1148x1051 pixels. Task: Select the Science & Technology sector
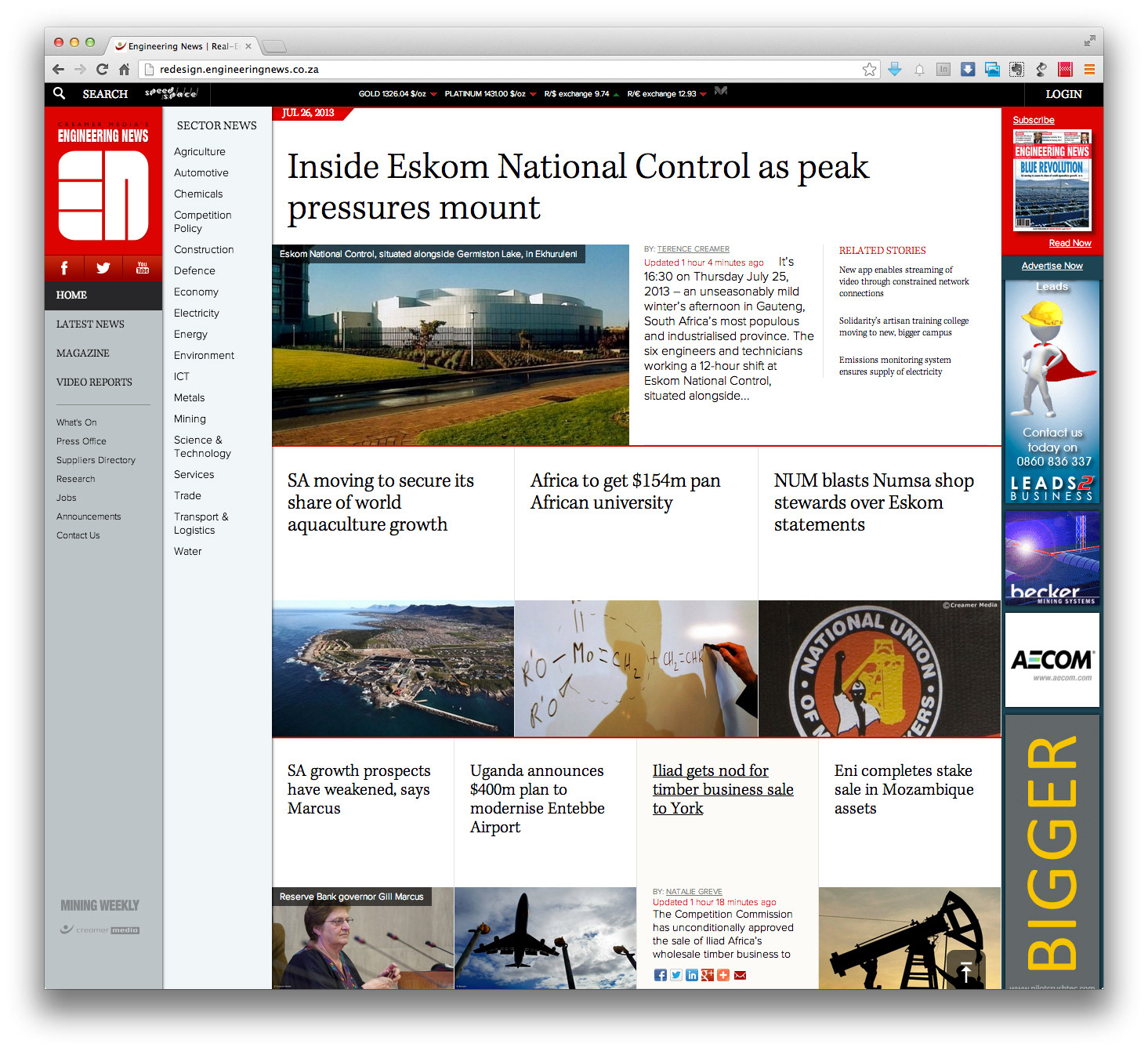tap(202, 447)
